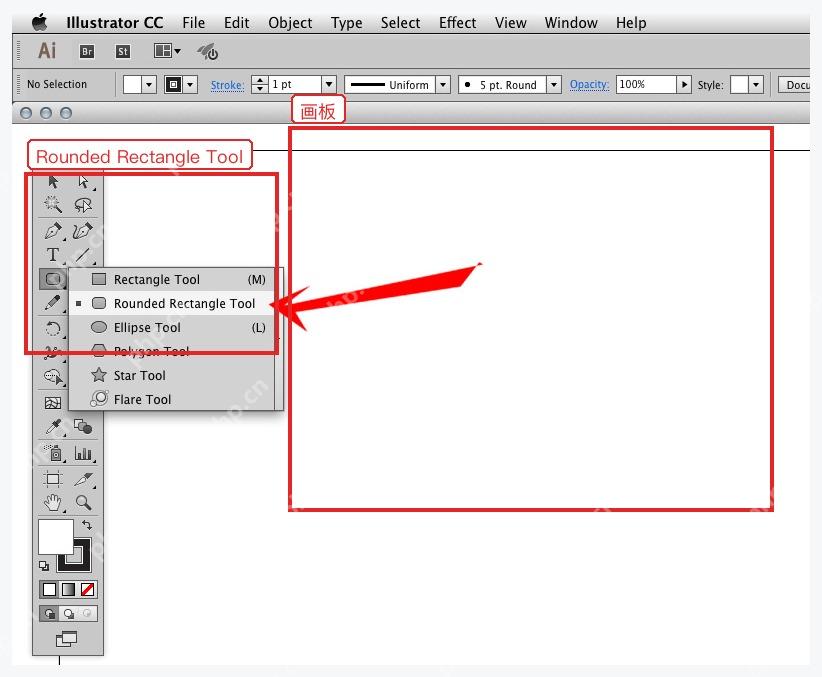Open the Change Screen Mode button
This screenshot has height=677, width=822.
coord(66,639)
